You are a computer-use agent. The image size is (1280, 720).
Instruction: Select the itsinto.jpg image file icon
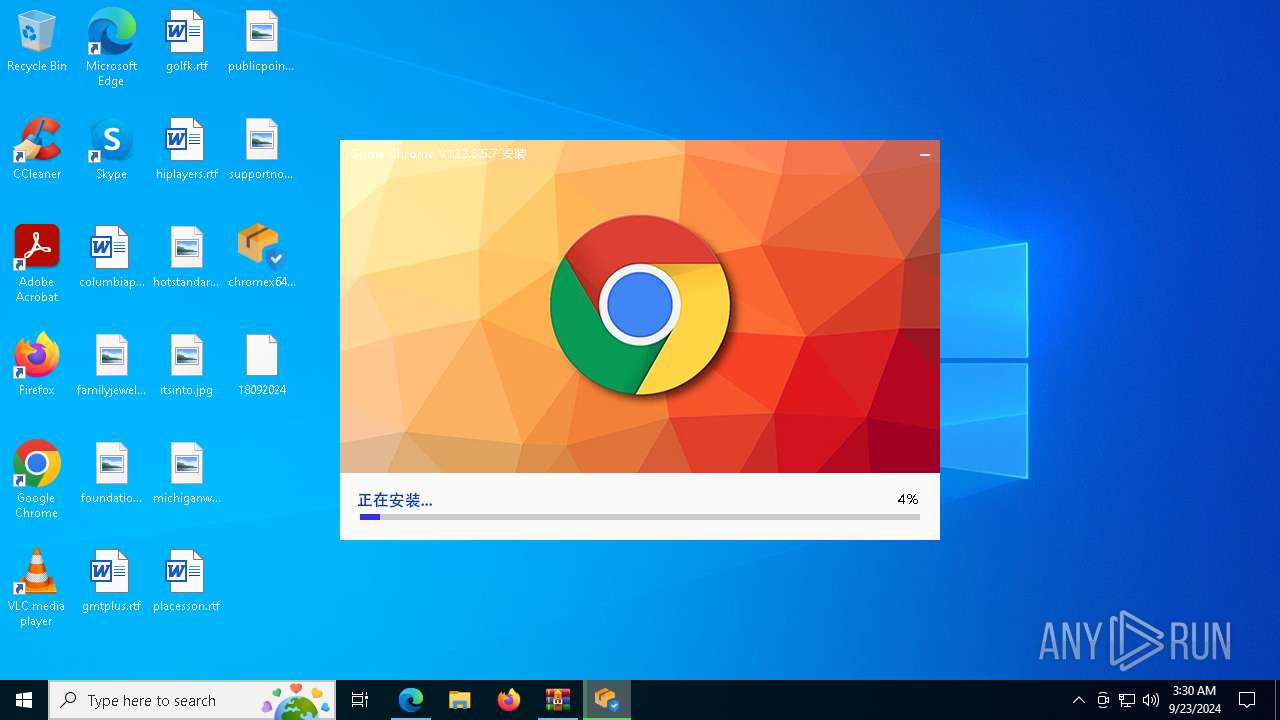186,366
